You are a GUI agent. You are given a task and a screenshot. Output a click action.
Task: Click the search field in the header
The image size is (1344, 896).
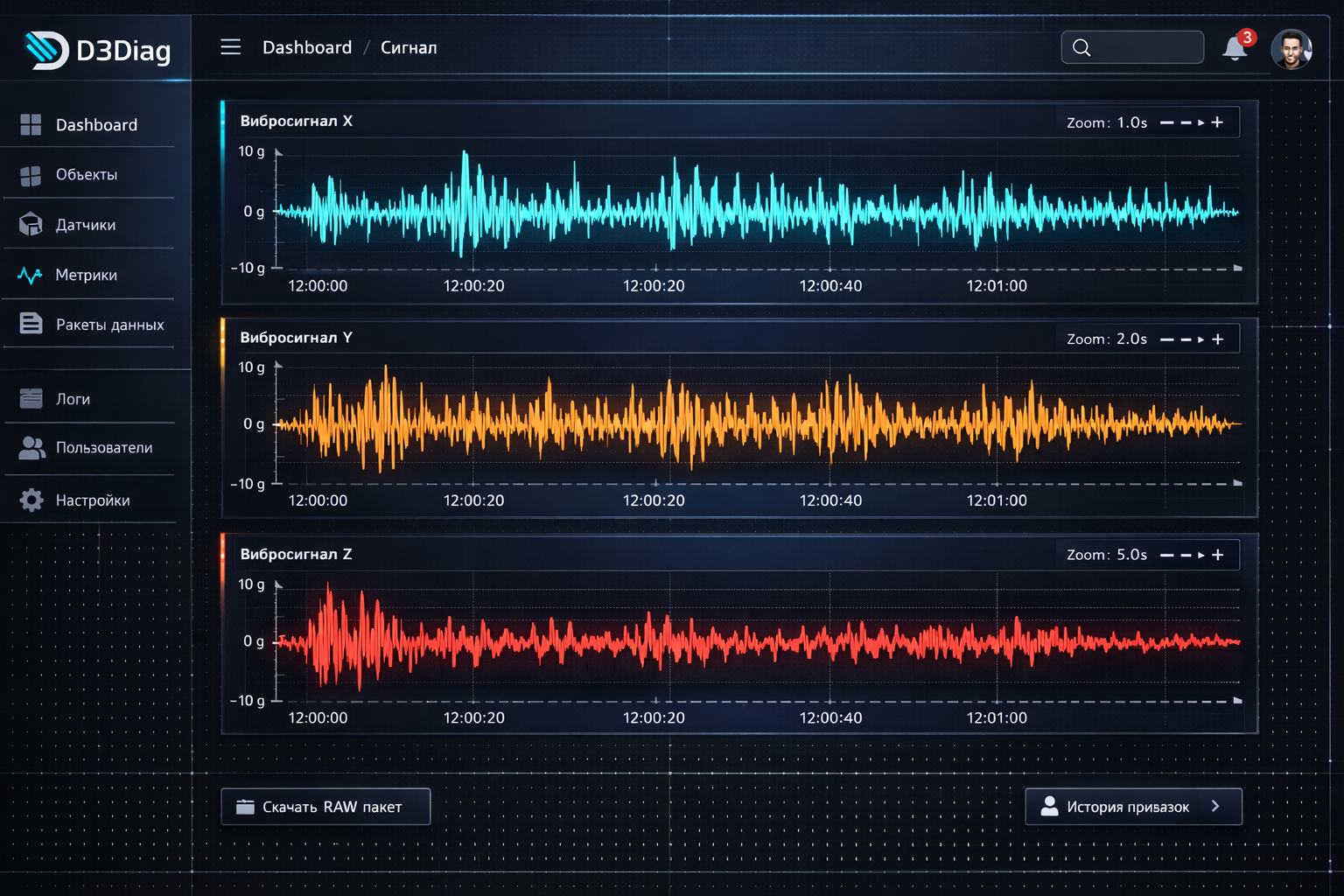(x=1132, y=47)
